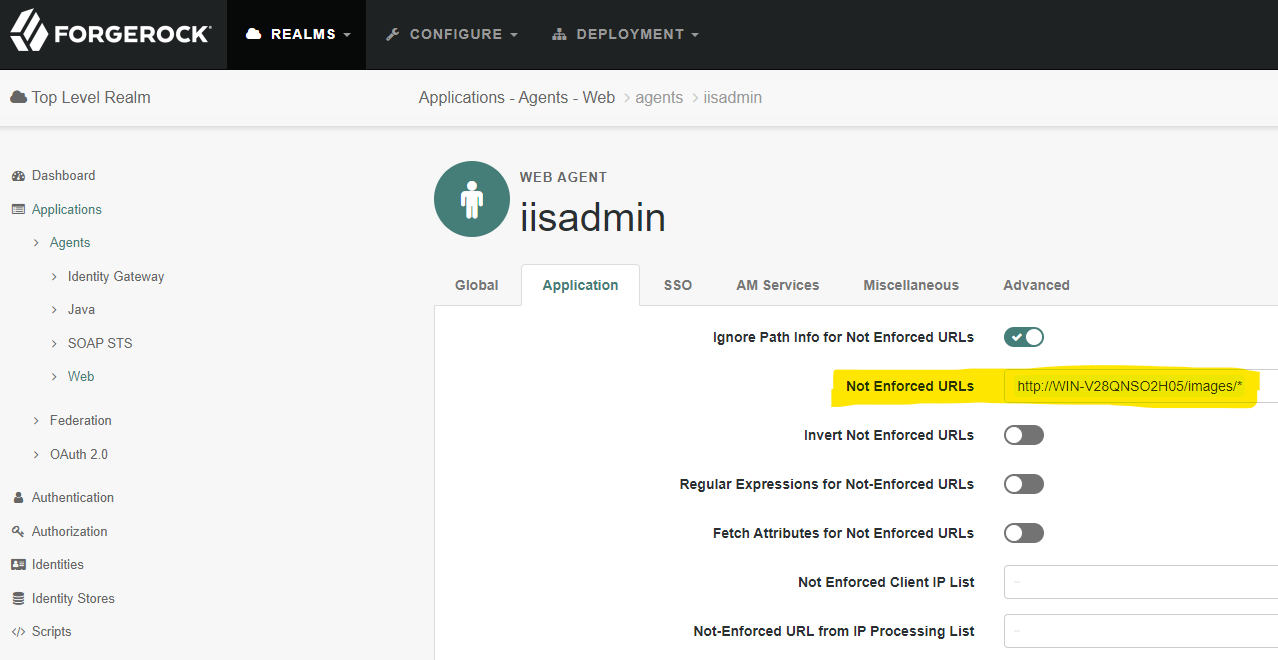Click the Not Enforced Client IP List field
The width and height of the screenshot is (1278, 660).
(1141, 582)
